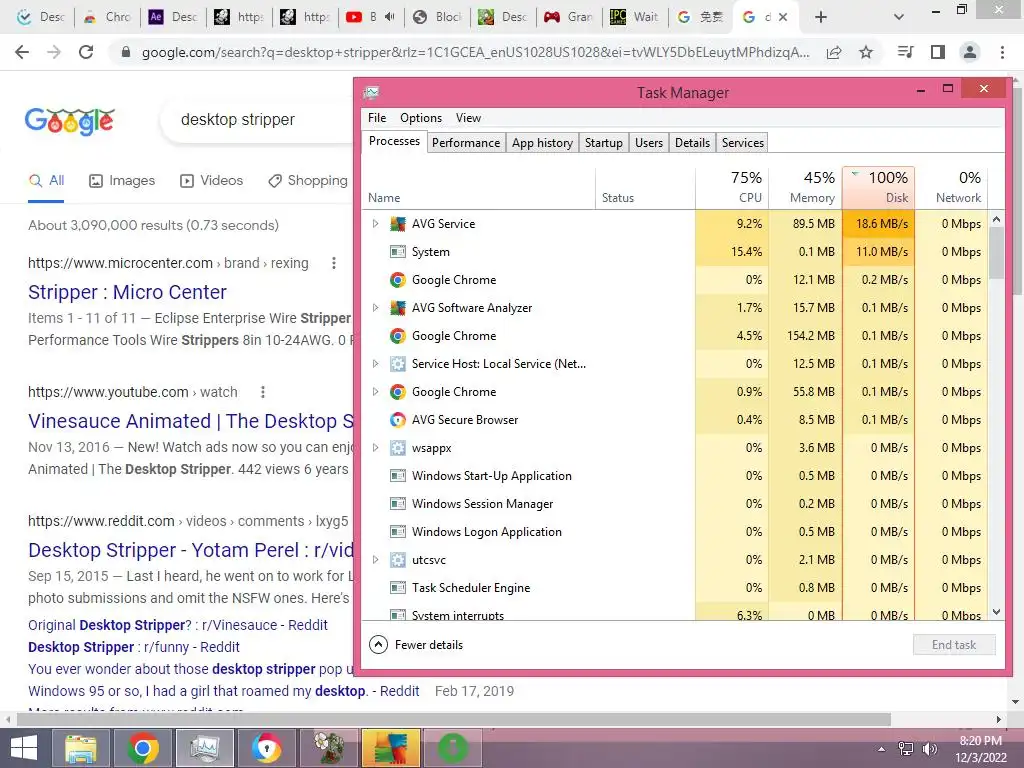Click the End task button
This screenshot has width=1024, height=768.
click(954, 645)
